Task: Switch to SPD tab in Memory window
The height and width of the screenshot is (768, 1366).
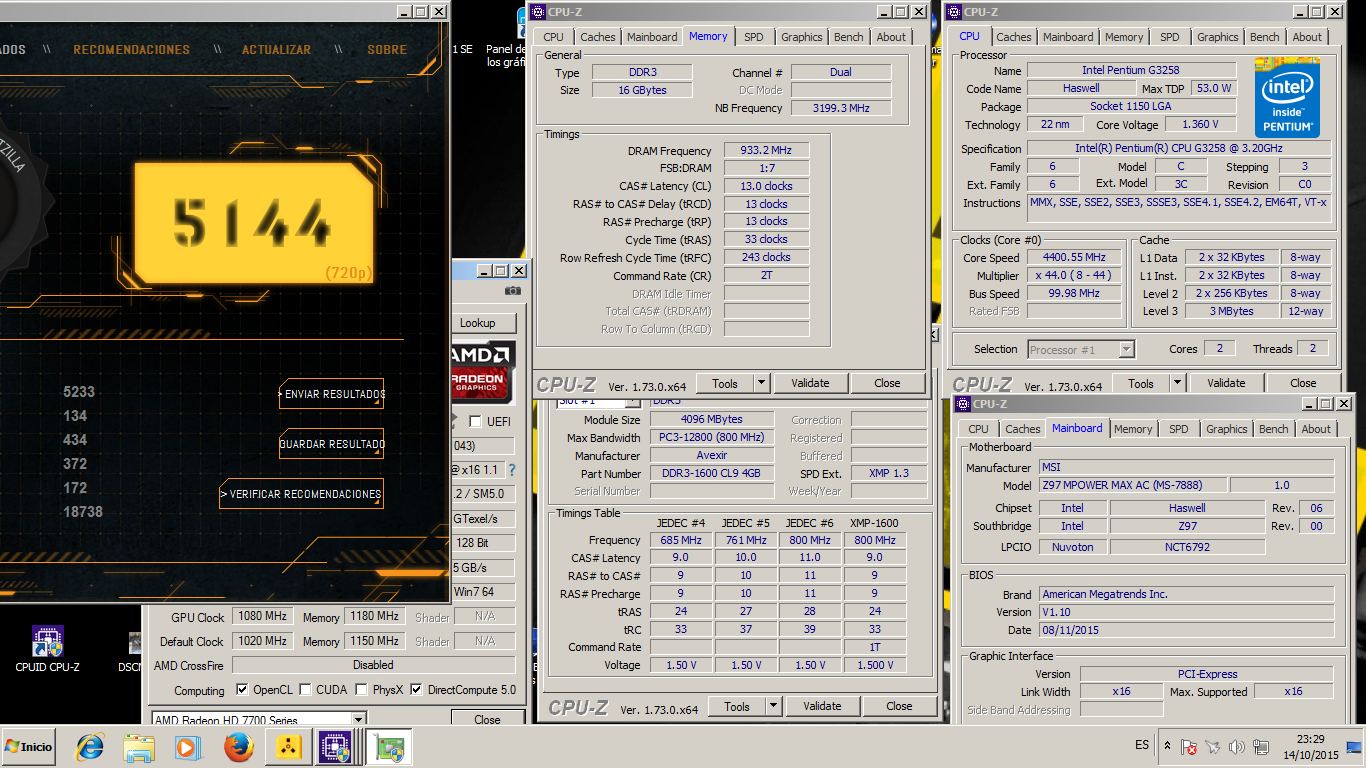Action: (x=754, y=37)
